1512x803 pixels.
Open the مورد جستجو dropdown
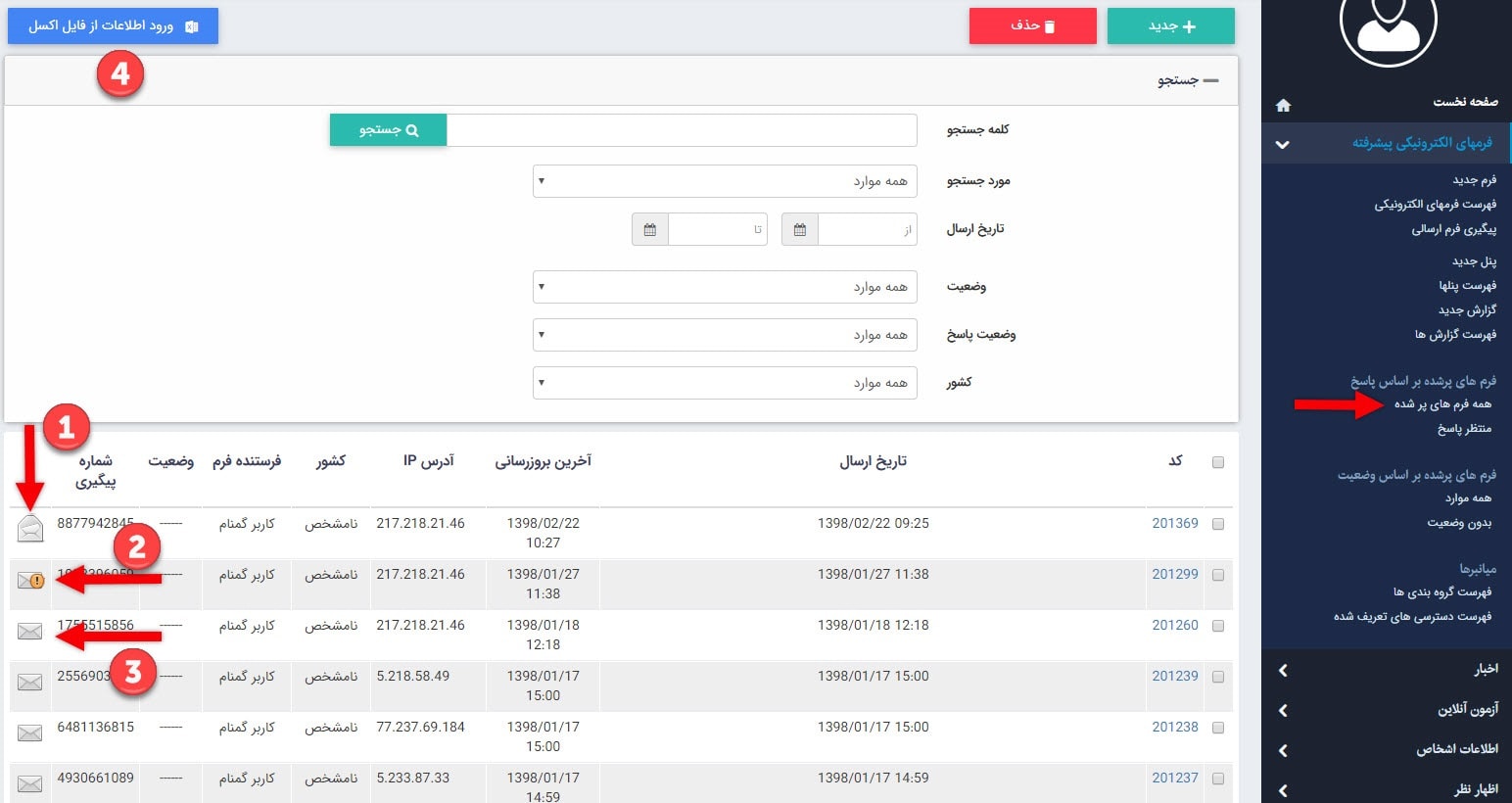coord(725,181)
